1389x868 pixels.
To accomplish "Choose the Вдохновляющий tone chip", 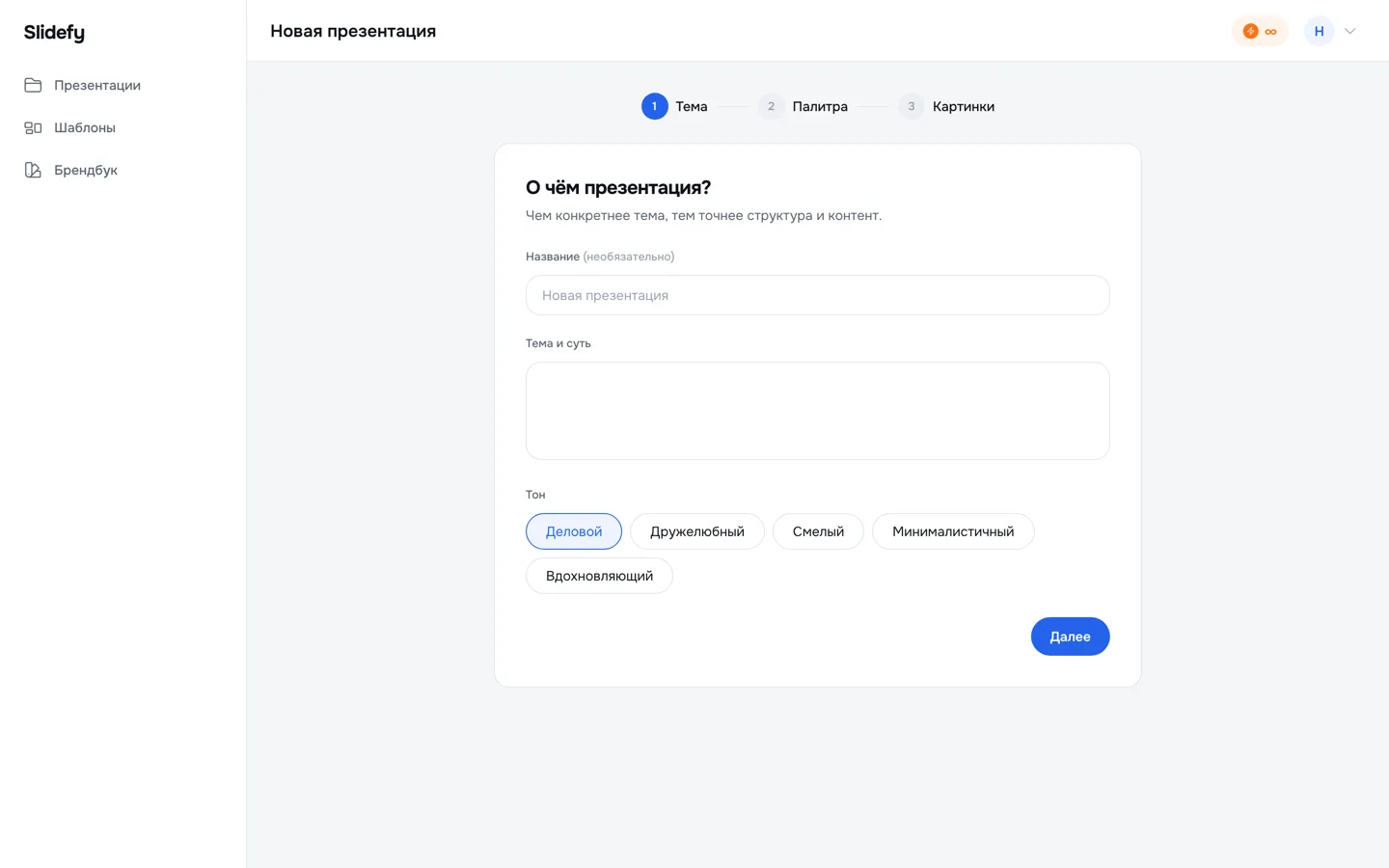I will pos(599,576).
